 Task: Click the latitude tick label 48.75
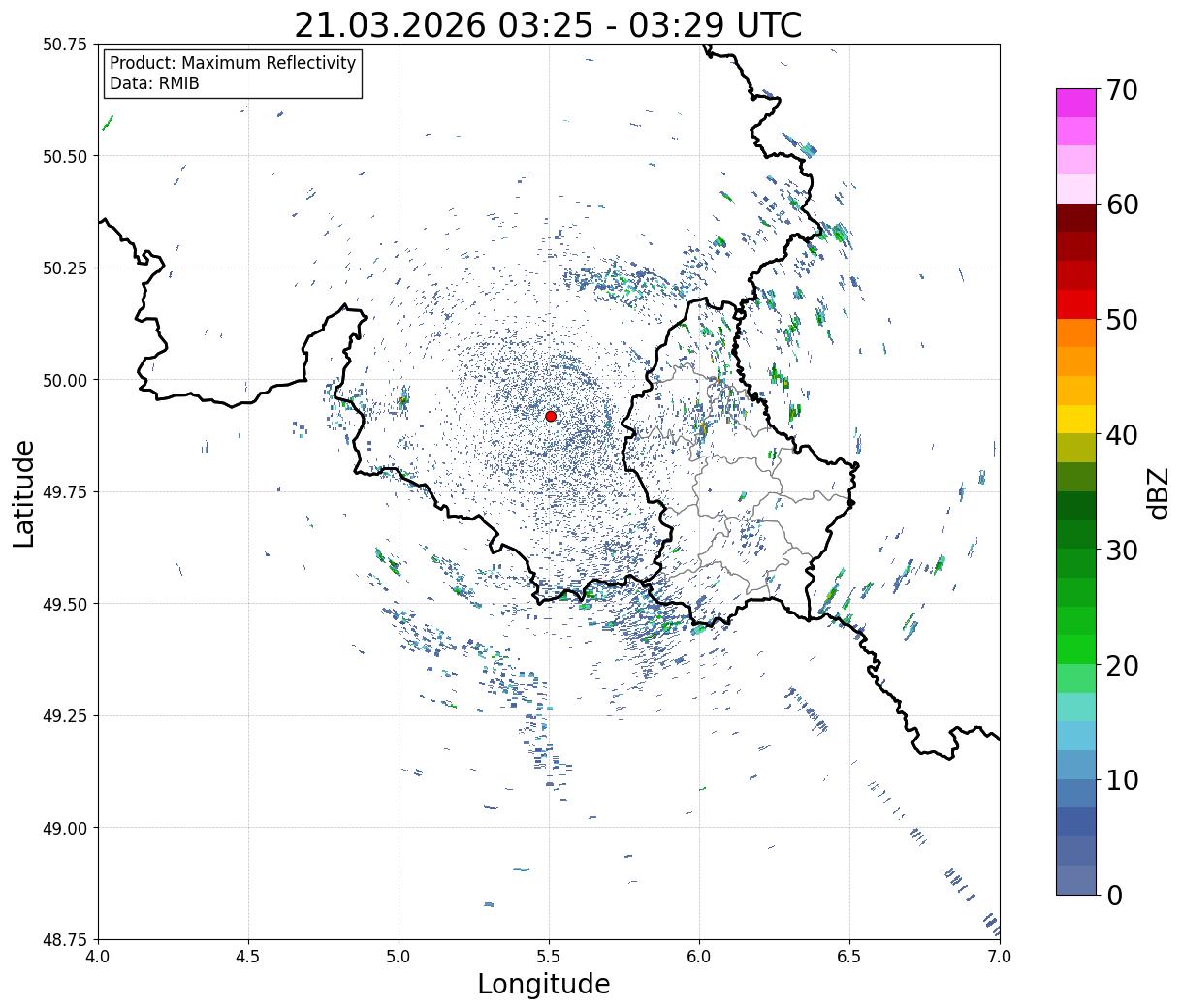[x=65, y=939]
